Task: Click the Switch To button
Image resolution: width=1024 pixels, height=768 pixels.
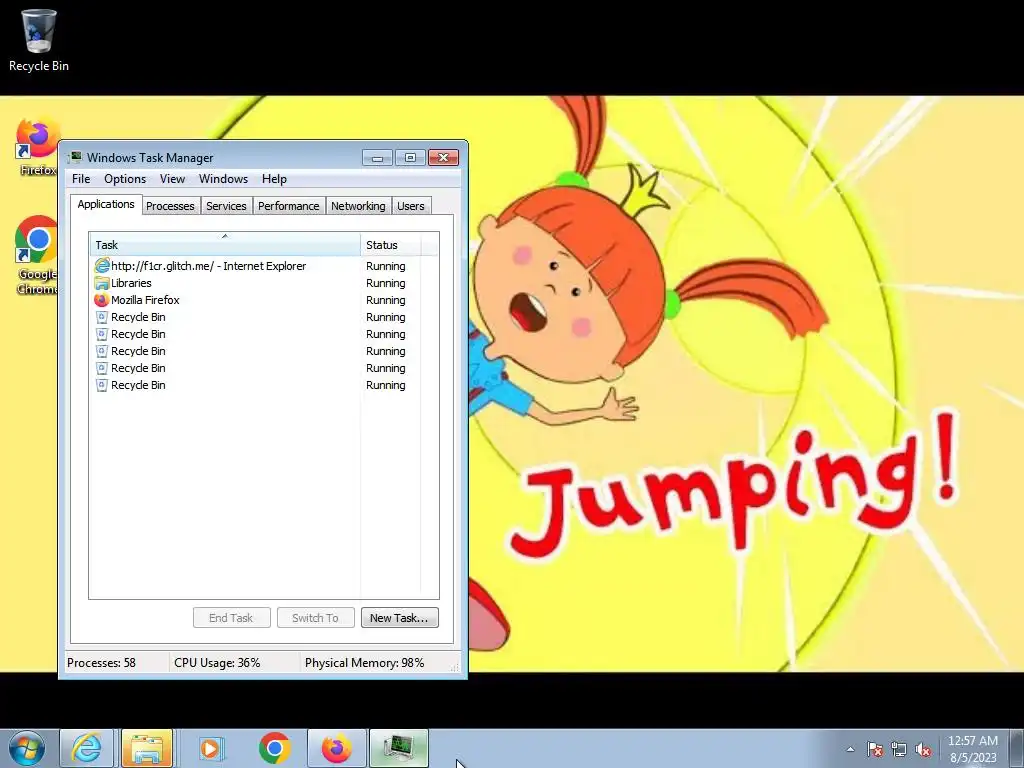Action: pos(315,618)
